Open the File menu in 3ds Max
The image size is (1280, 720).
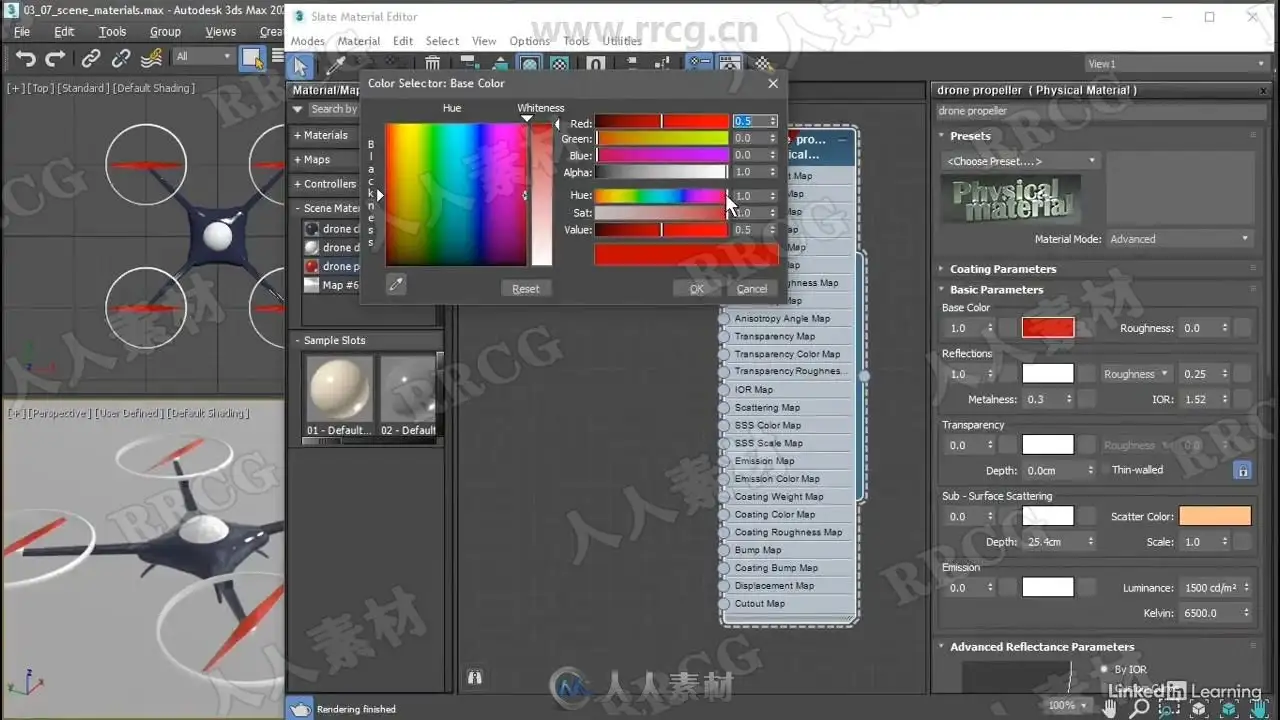tap(22, 31)
